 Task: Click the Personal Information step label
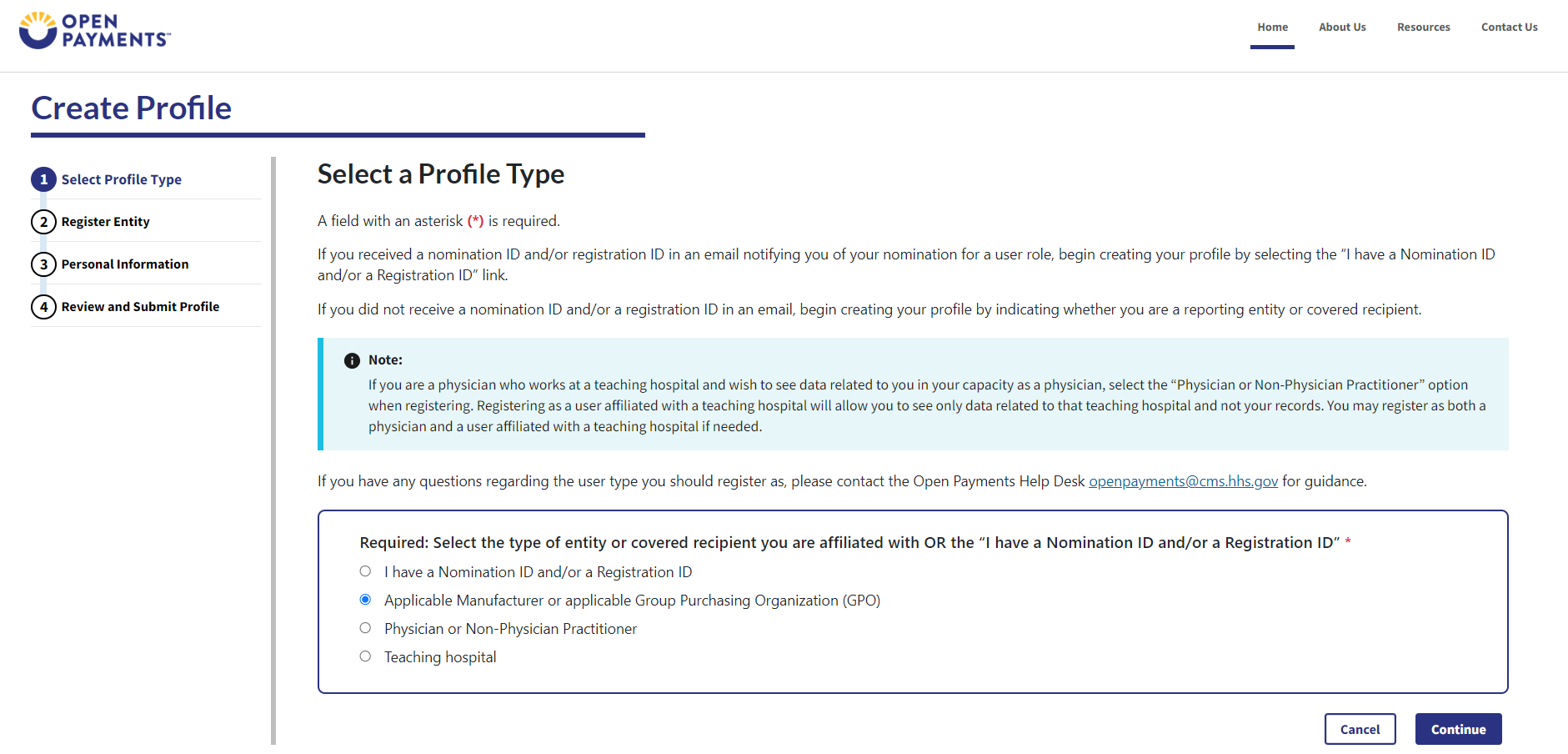point(125,264)
